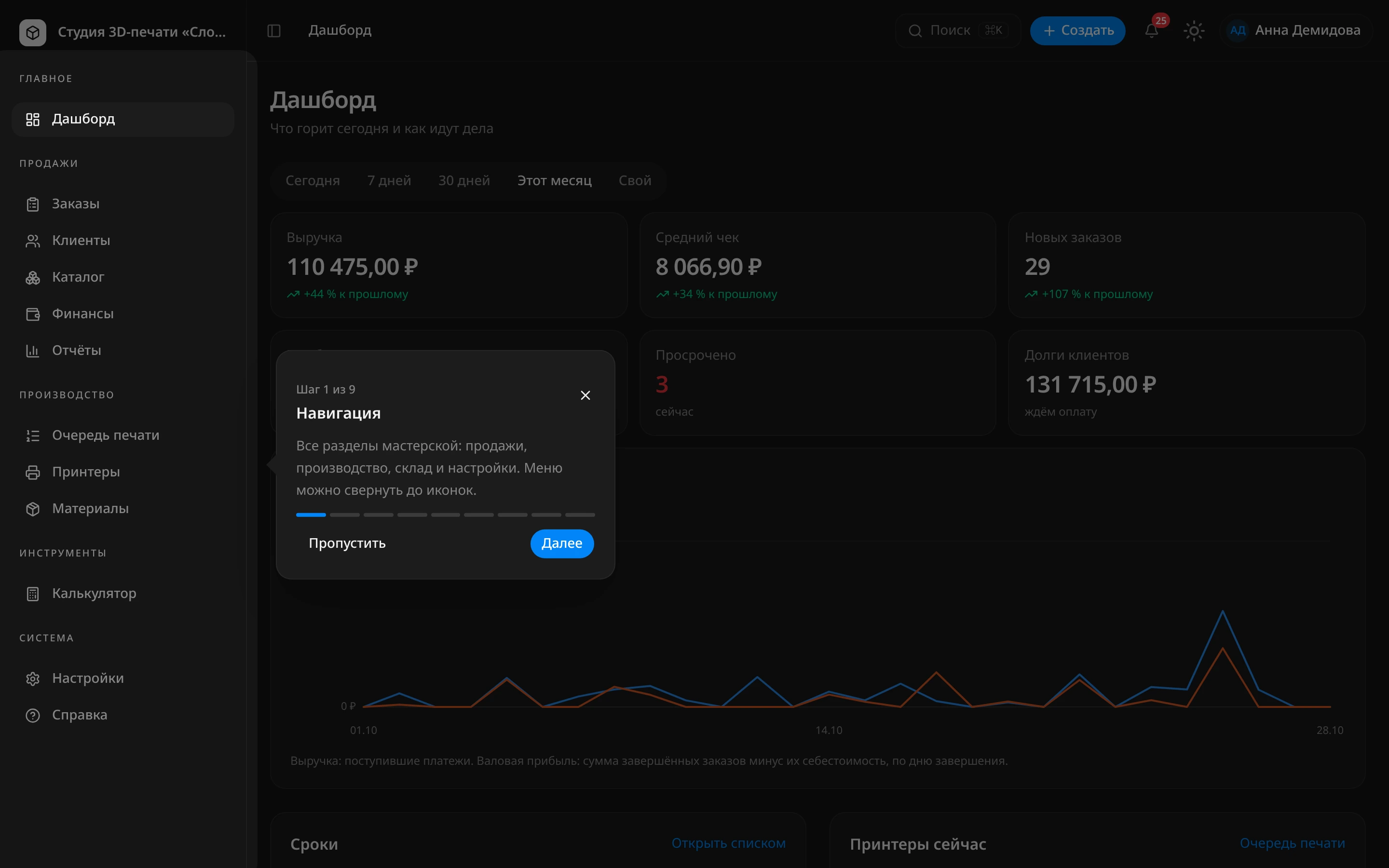This screenshot has height=868, width=1389.
Task: Skip the tour with Пропустить
Action: point(347,543)
